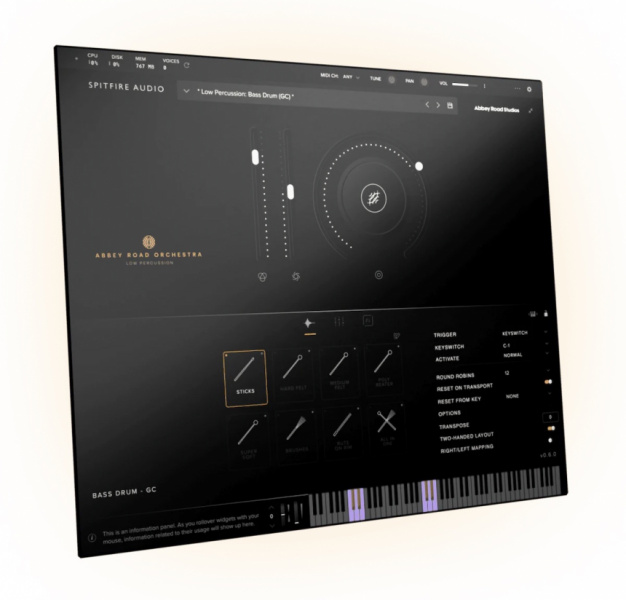This screenshot has width=626, height=600.
Task: Click the refresh icon next to VOICES
Action: 186,65
